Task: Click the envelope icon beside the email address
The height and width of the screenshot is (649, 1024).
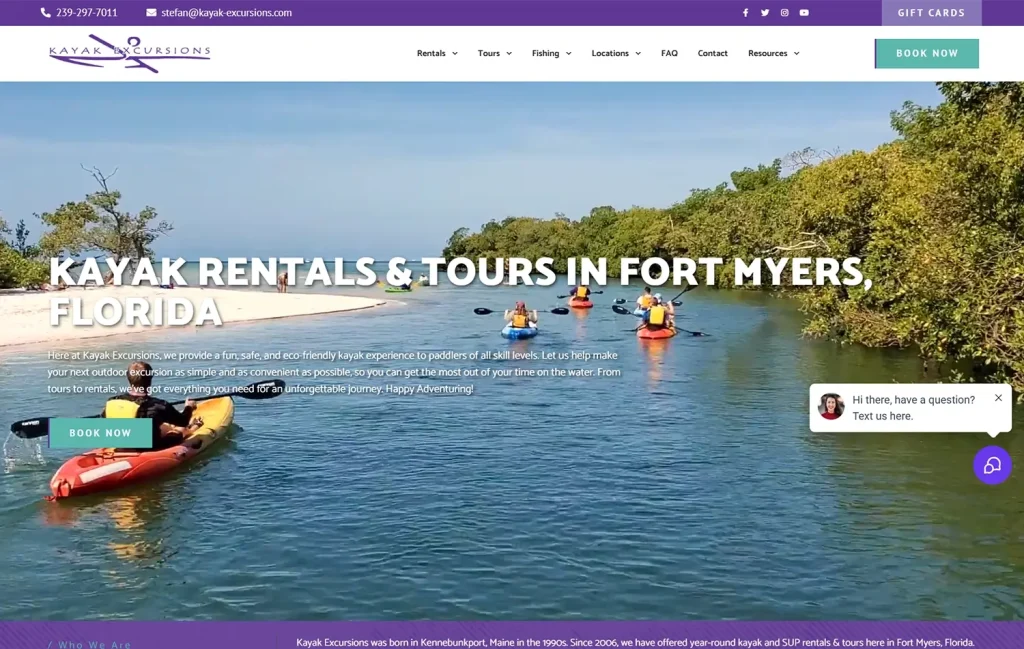Action: pyautogui.click(x=151, y=12)
